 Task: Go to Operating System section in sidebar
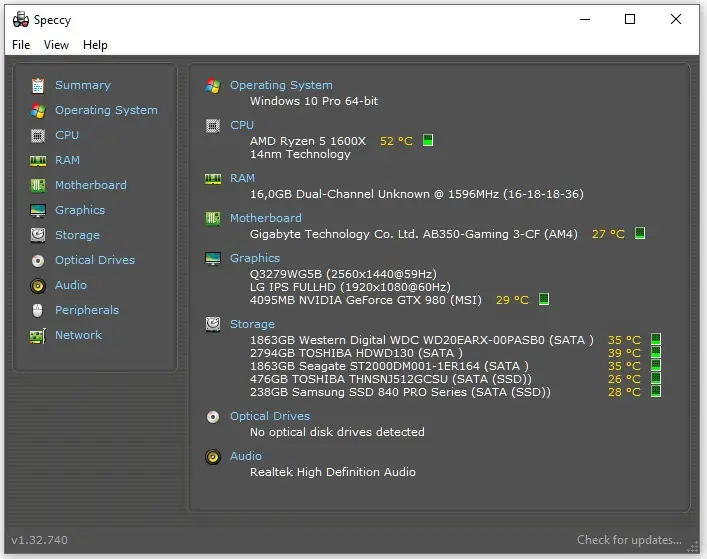click(x=106, y=110)
